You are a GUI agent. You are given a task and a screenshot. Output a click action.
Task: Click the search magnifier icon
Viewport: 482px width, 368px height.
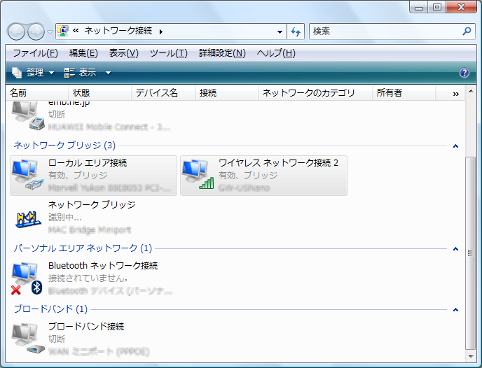point(467,31)
